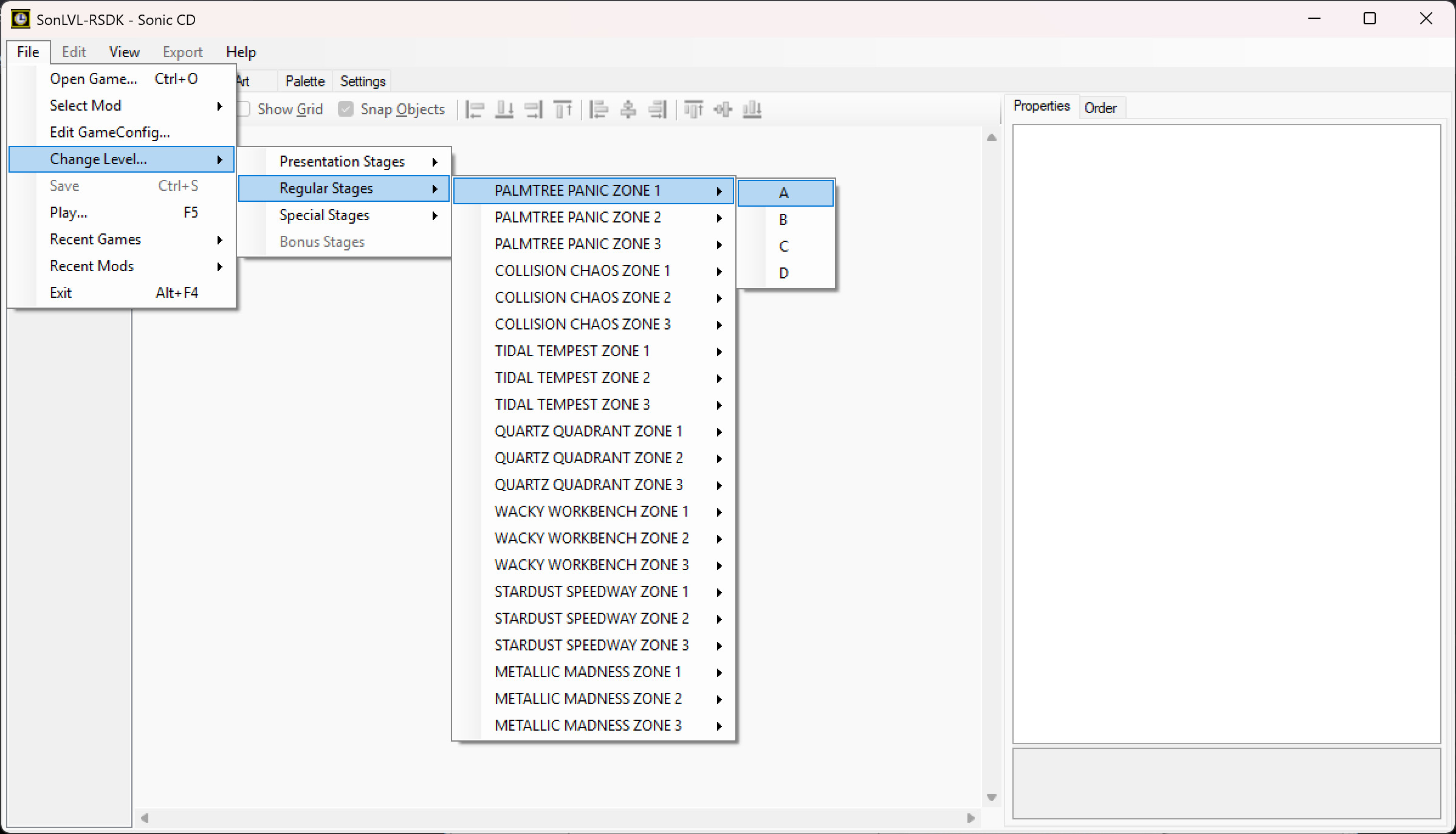Click the align middles vertically icon

pos(723,109)
